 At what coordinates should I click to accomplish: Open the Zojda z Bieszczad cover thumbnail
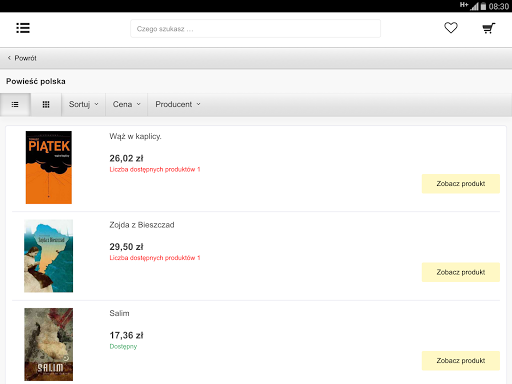coord(49,256)
